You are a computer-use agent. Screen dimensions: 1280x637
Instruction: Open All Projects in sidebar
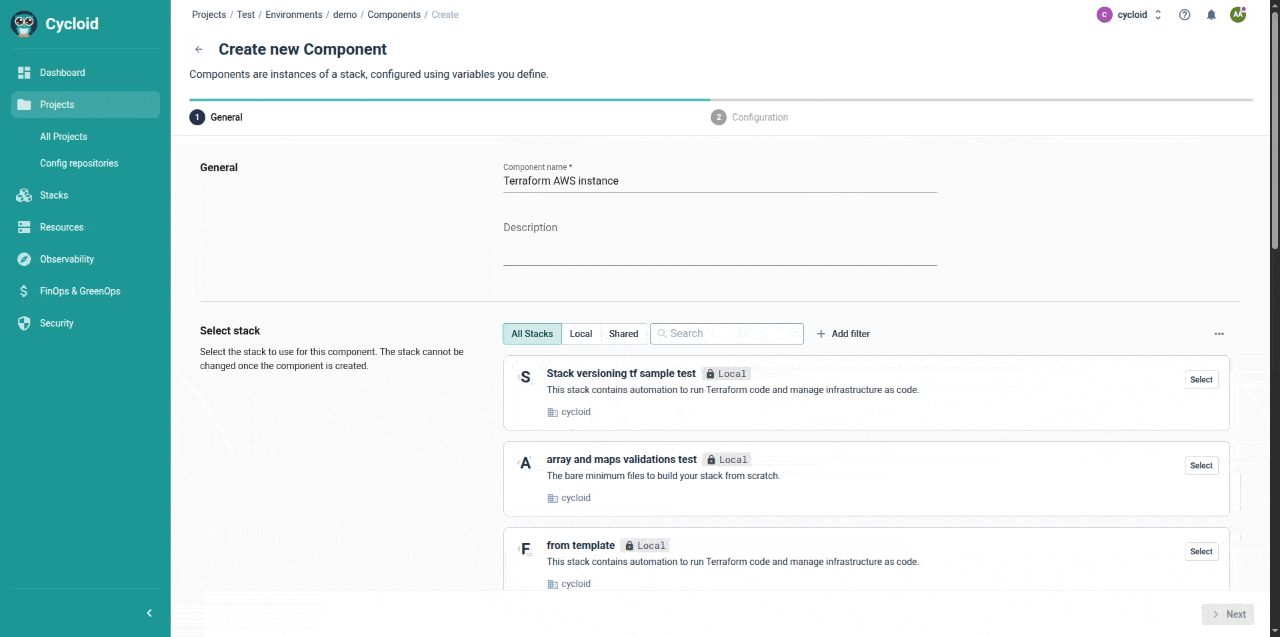[63, 137]
